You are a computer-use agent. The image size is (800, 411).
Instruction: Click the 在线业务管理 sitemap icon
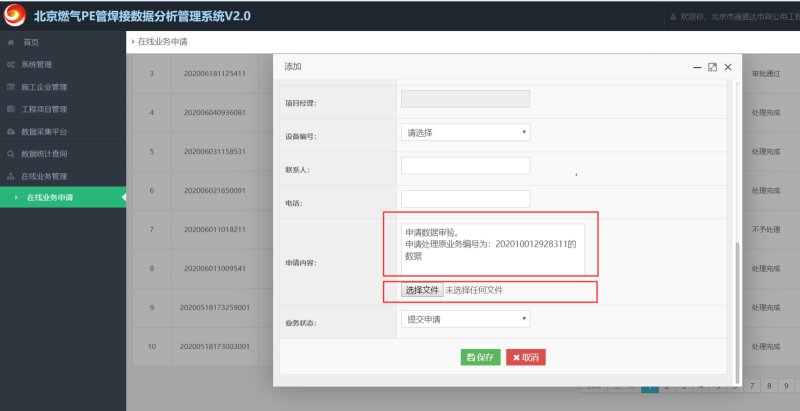tap(10, 176)
